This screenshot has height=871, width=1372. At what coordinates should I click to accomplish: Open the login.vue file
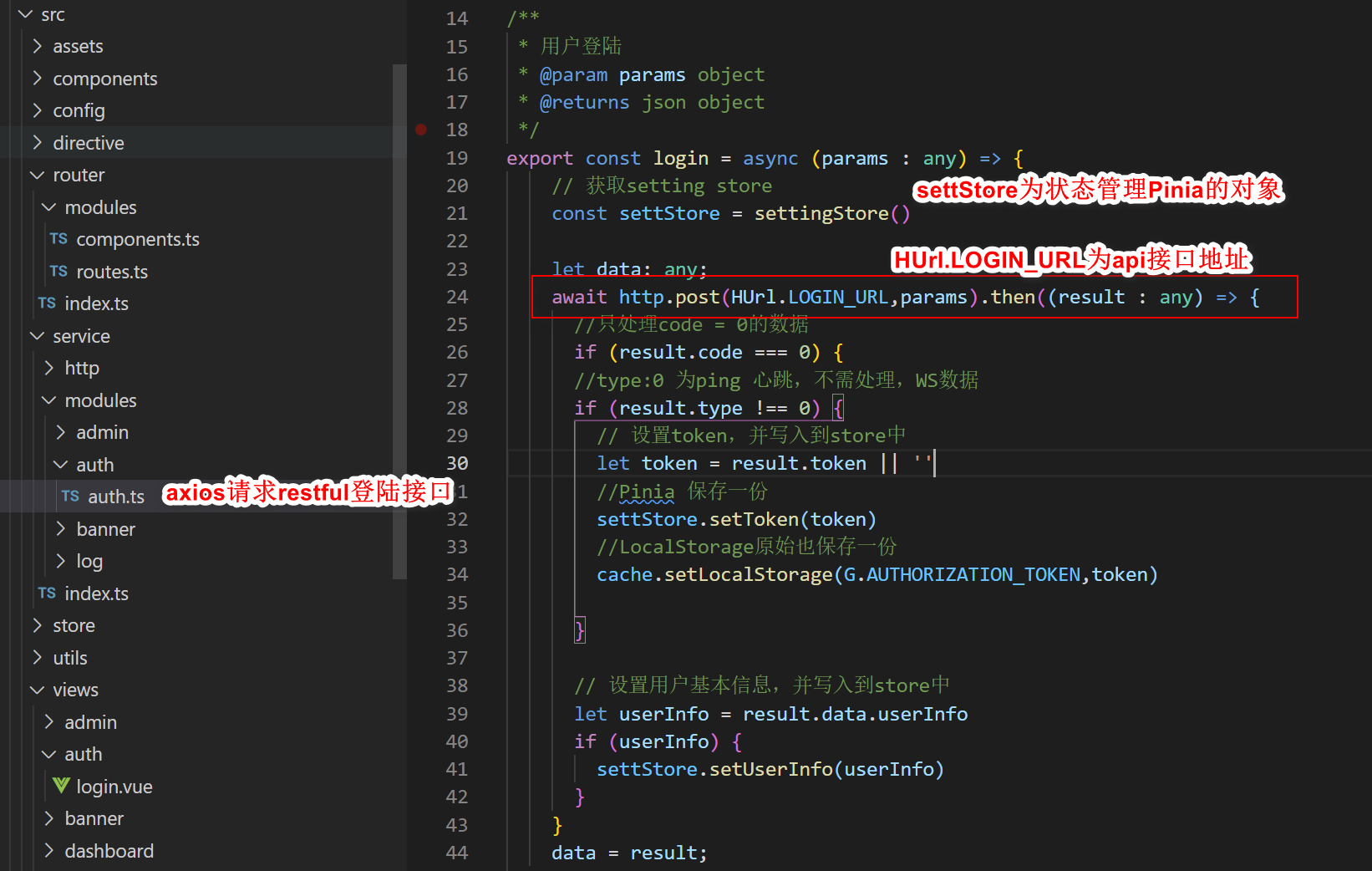(x=114, y=786)
